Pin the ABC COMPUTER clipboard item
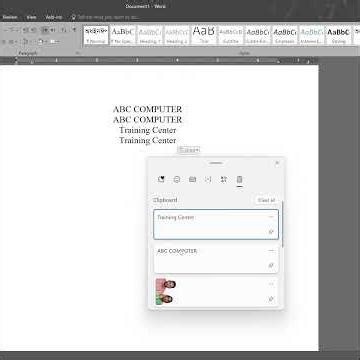This screenshot has height=360, width=360. (271, 265)
